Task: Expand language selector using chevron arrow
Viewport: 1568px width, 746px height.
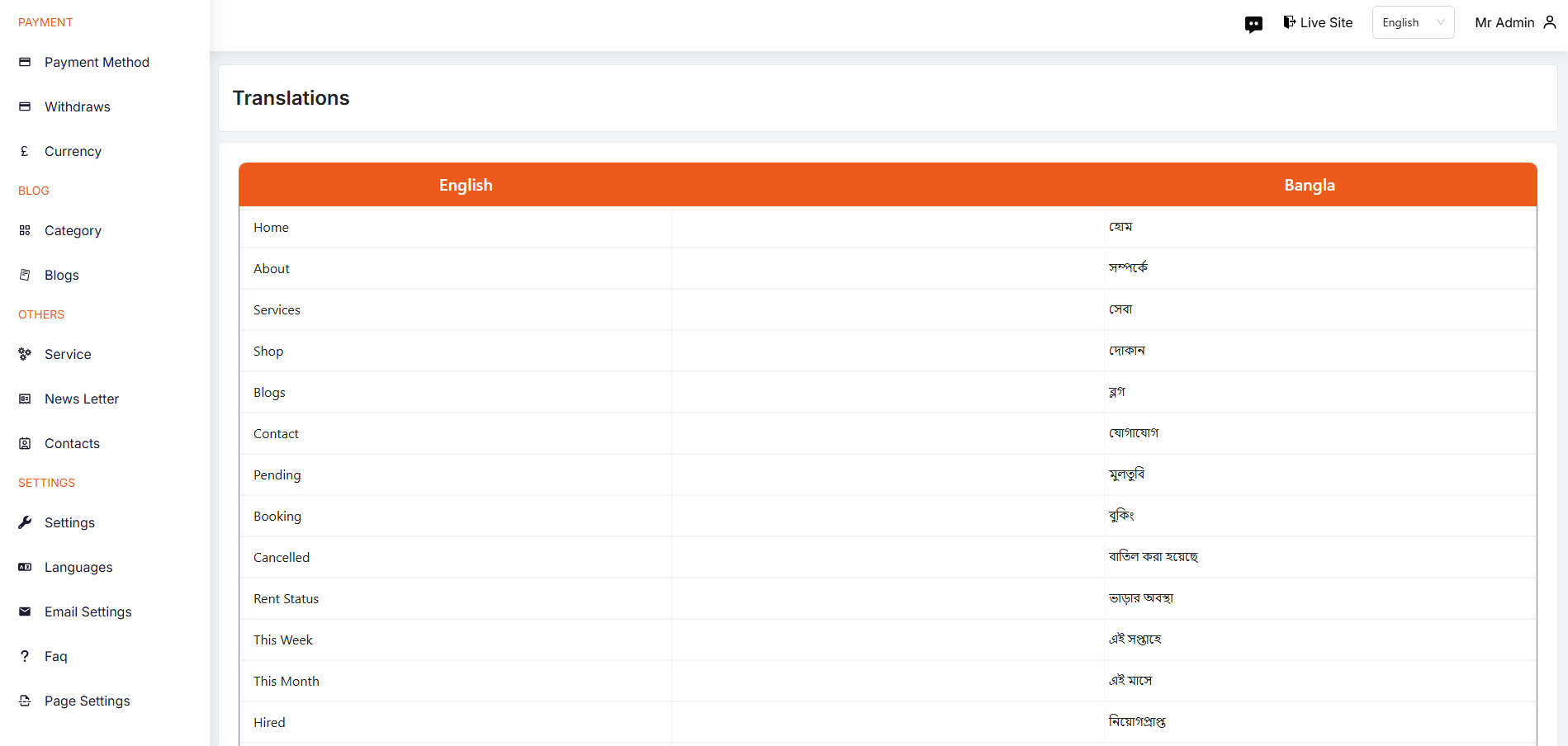Action: coord(1441,22)
